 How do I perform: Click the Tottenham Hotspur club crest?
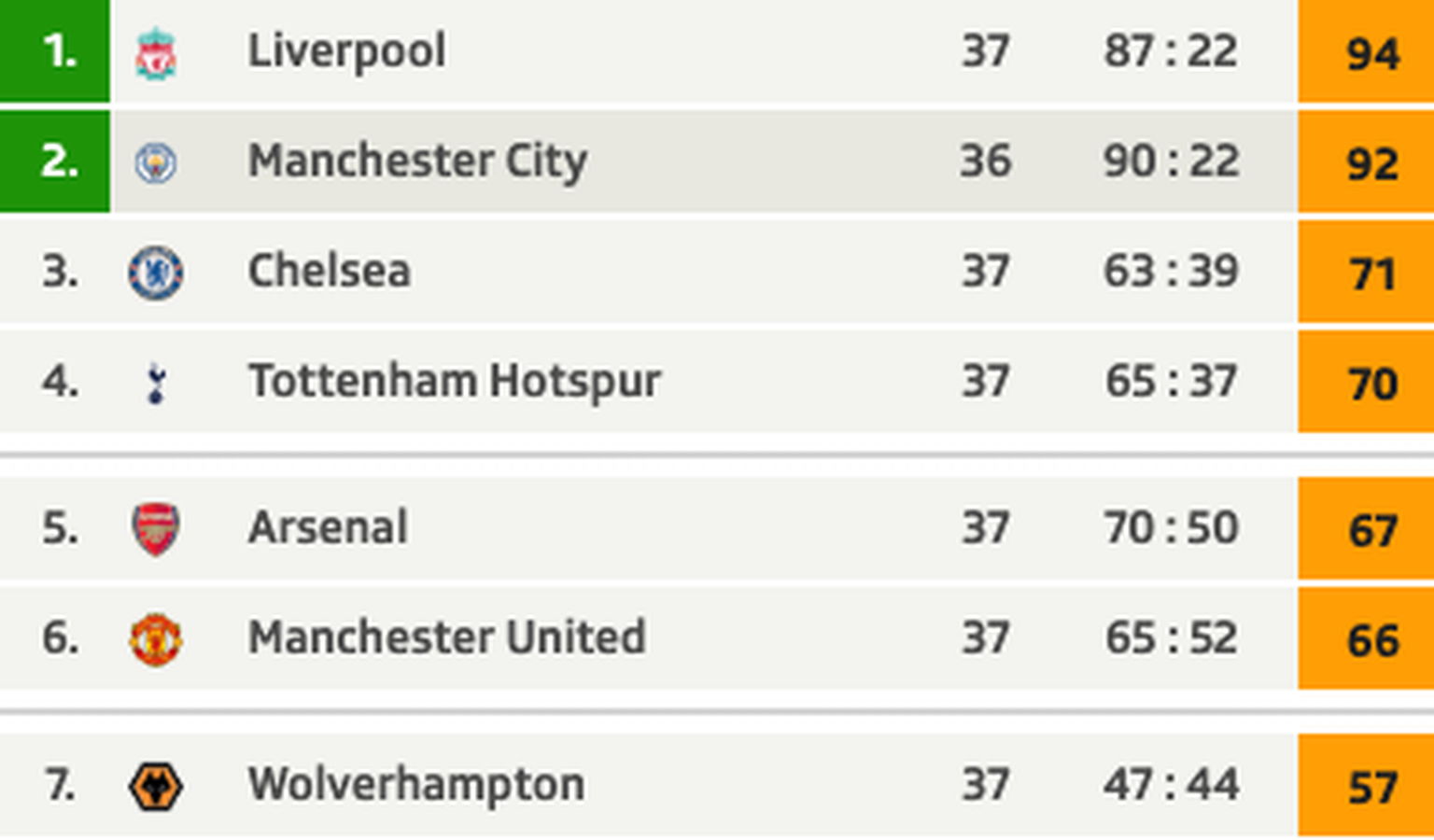coord(156,383)
